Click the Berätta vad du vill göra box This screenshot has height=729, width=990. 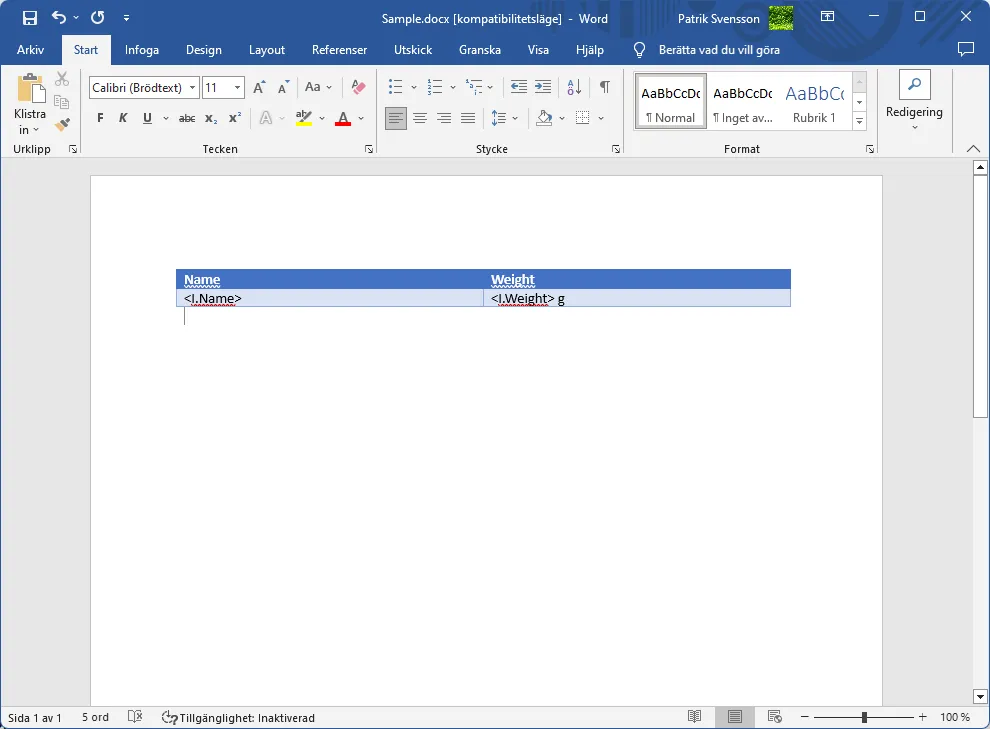pos(719,50)
